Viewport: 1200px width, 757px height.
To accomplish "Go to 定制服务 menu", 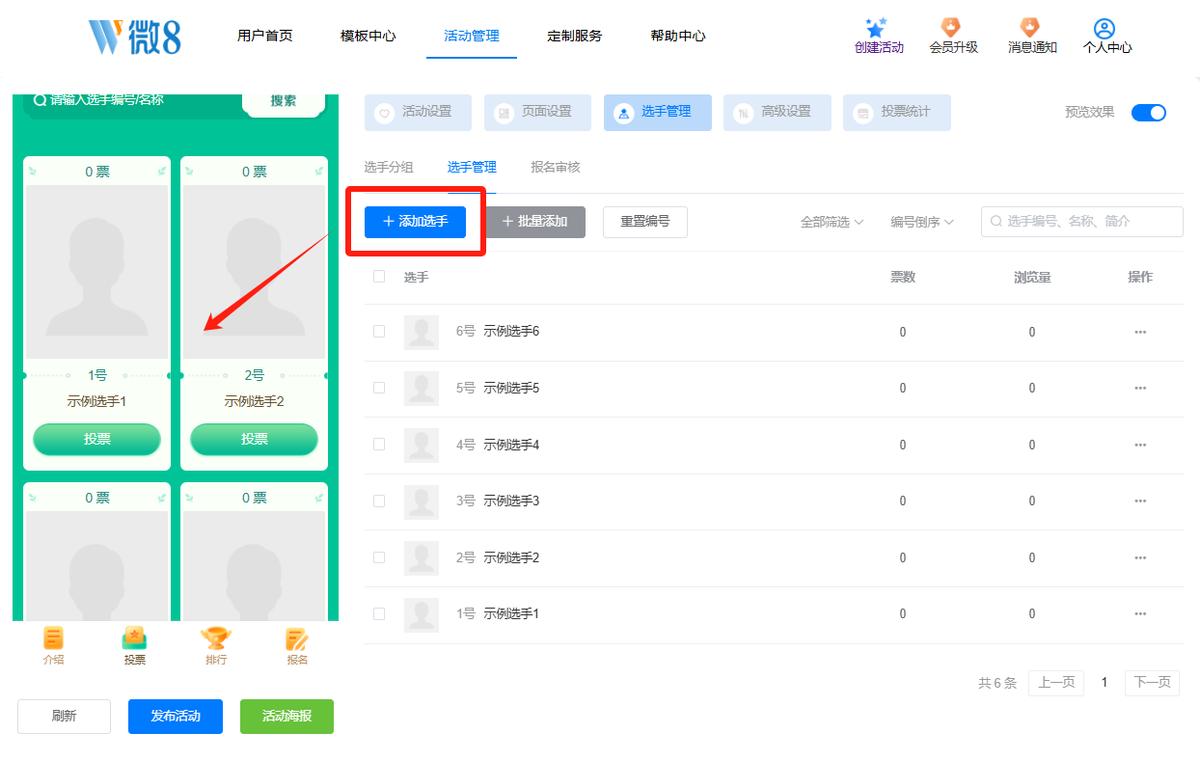I will [575, 36].
